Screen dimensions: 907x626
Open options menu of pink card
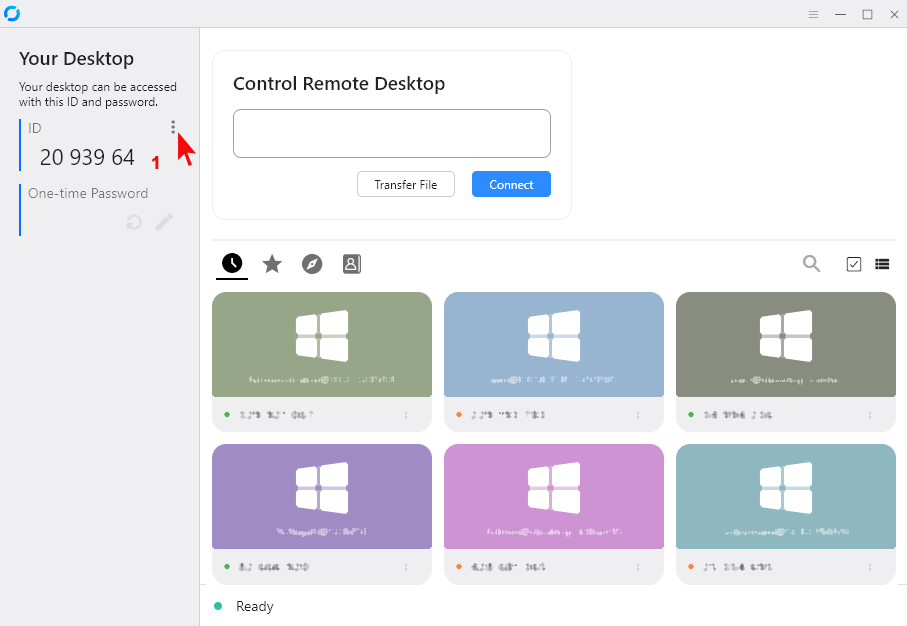638,567
